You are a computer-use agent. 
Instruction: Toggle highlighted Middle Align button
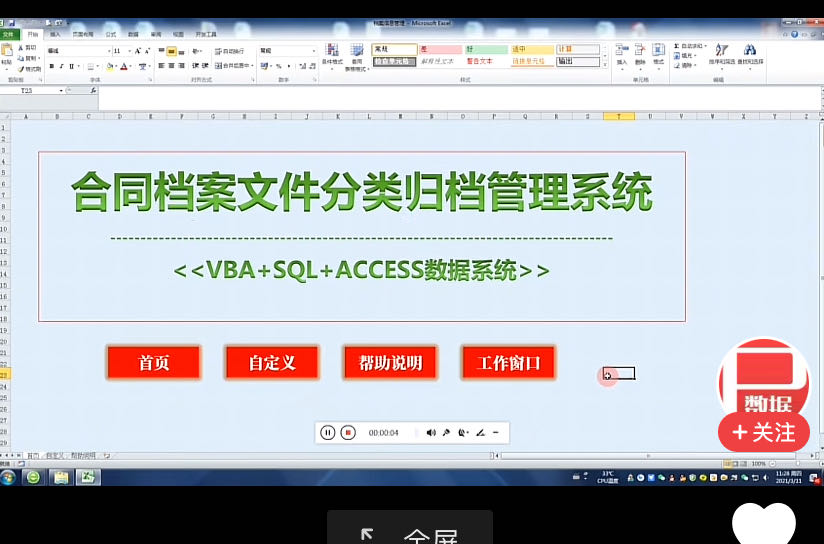(x=171, y=51)
